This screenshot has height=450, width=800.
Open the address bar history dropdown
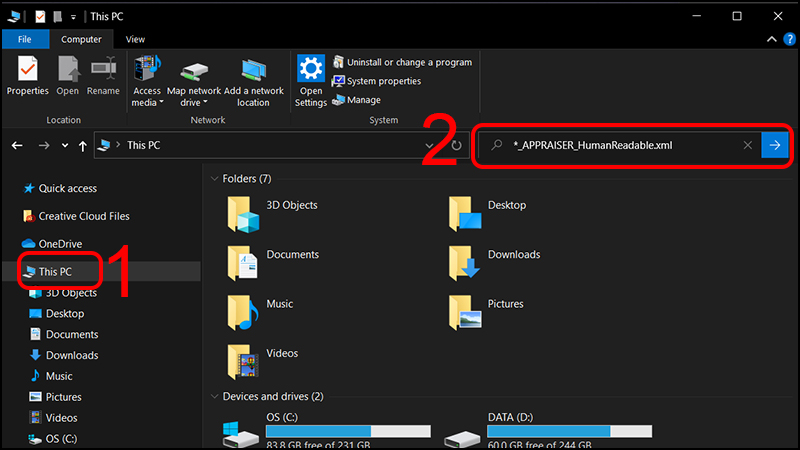(x=430, y=146)
